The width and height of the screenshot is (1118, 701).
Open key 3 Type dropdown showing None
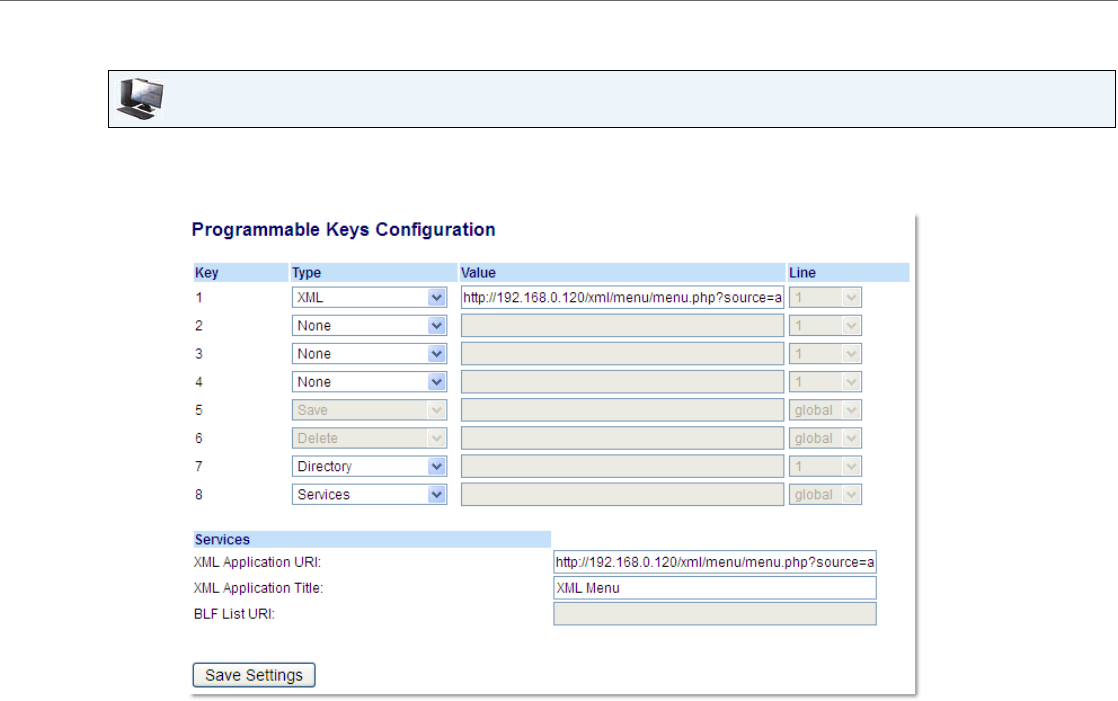pyautogui.click(x=369, y=354)
